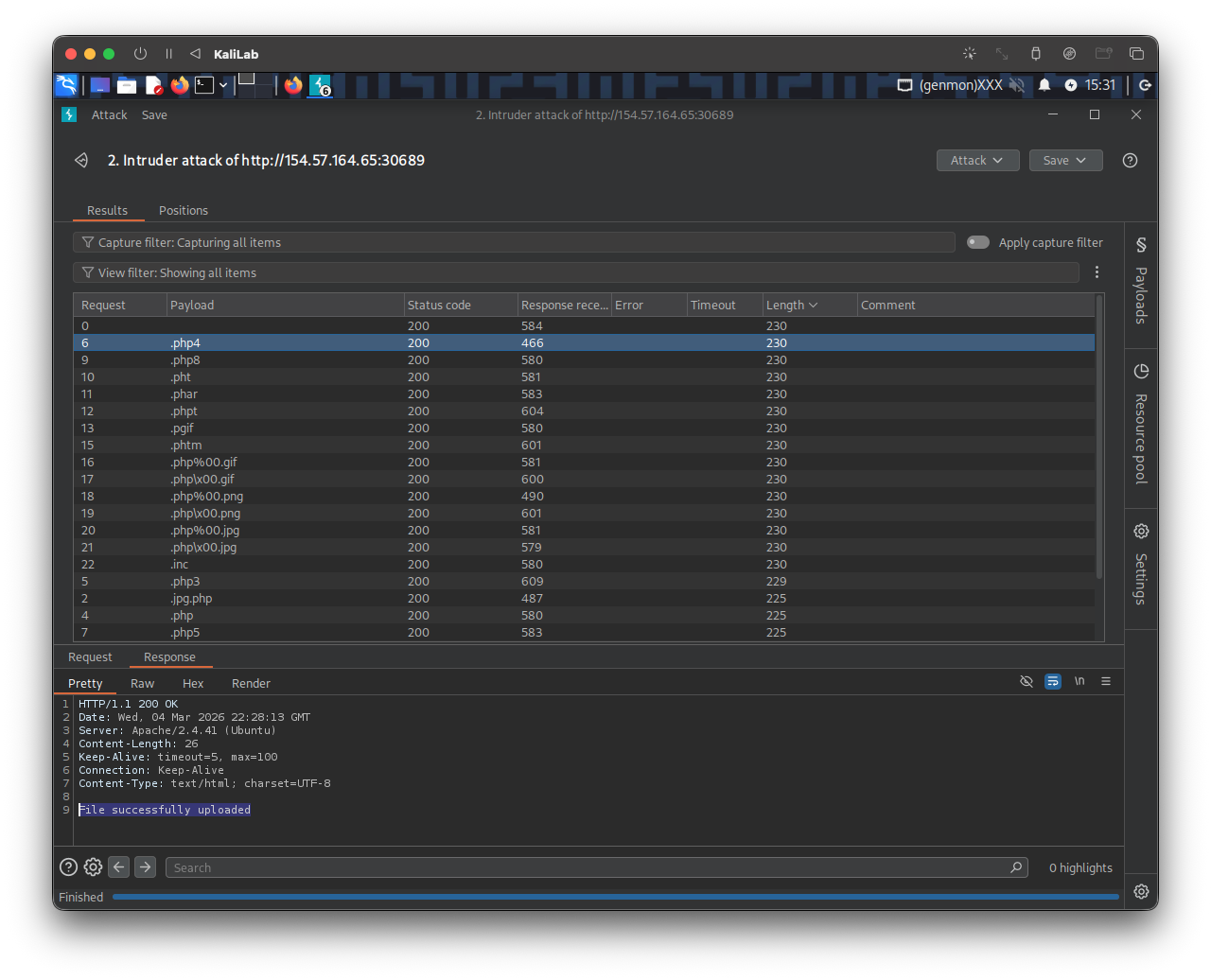
Task: Switch to the Positions tab
Action: (x=184, y=210)
